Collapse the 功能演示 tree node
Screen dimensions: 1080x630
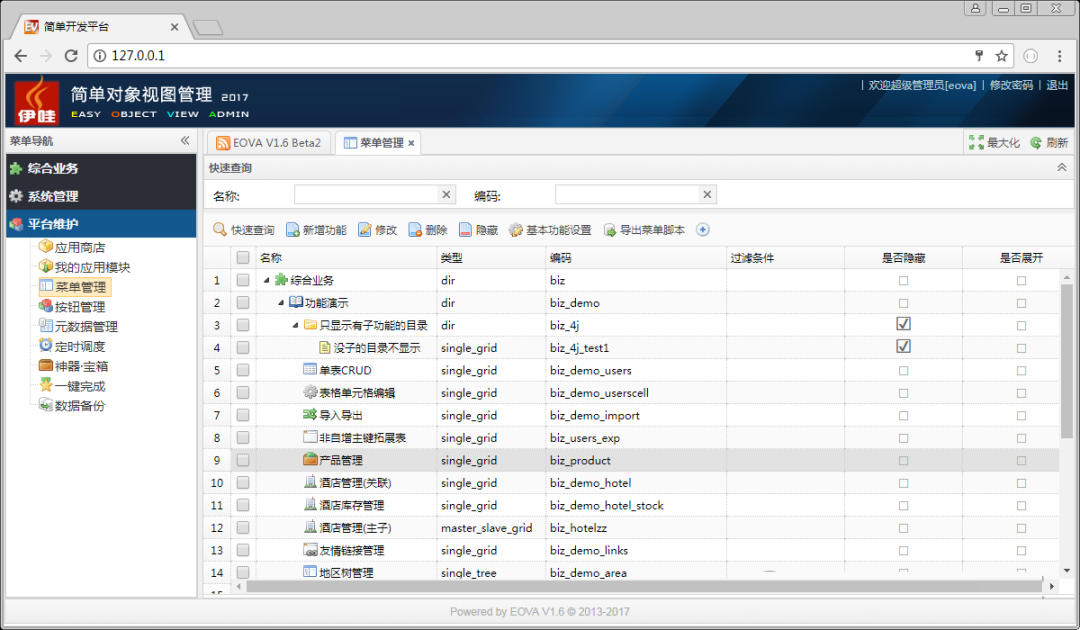282,303
